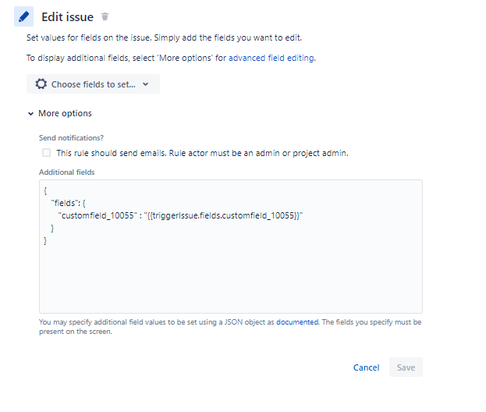Place cursor on the opening brace first line
This screenshot has width=486, height=412.
45,191
